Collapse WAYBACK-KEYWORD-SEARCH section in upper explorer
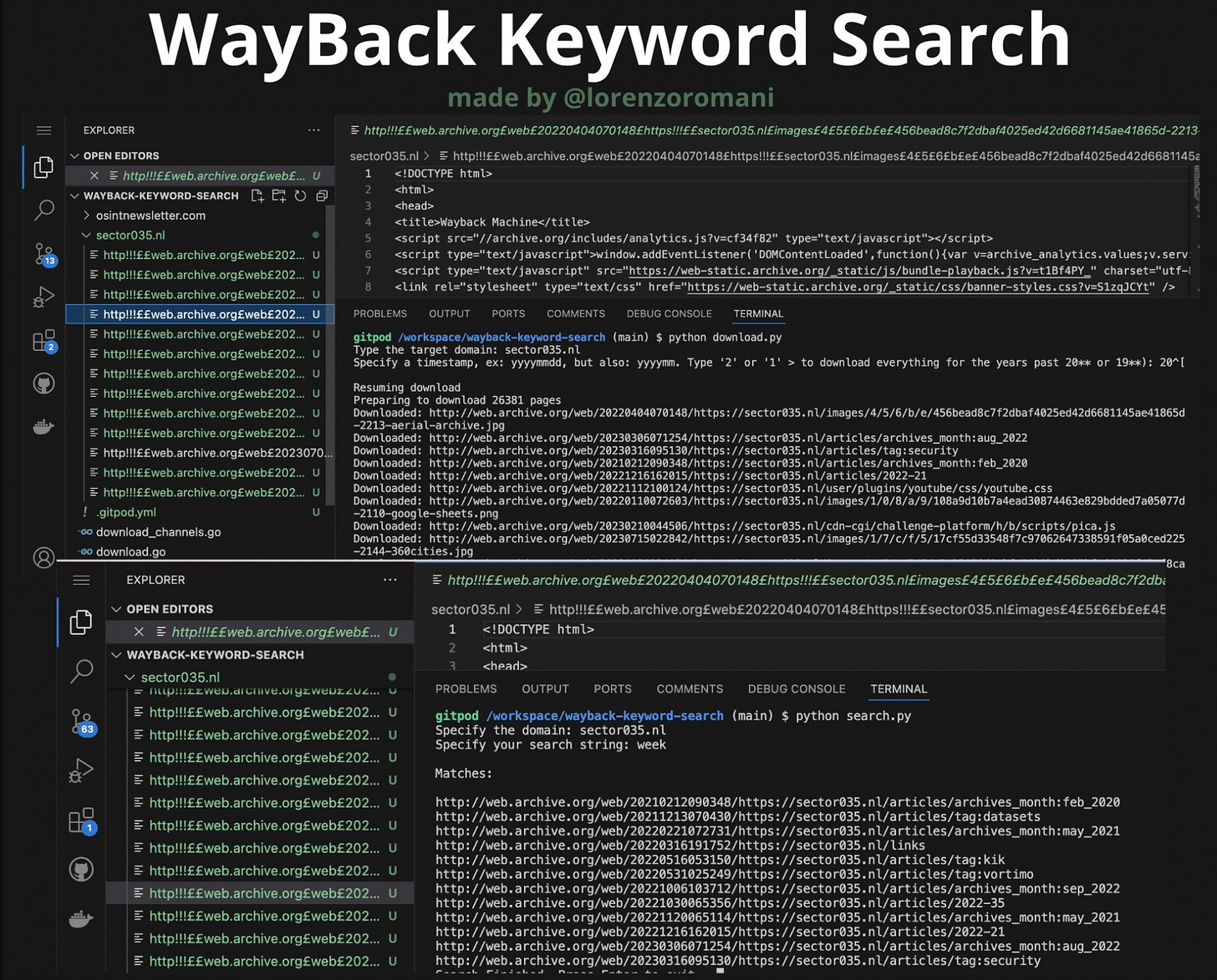 click(x=155, y=195)
